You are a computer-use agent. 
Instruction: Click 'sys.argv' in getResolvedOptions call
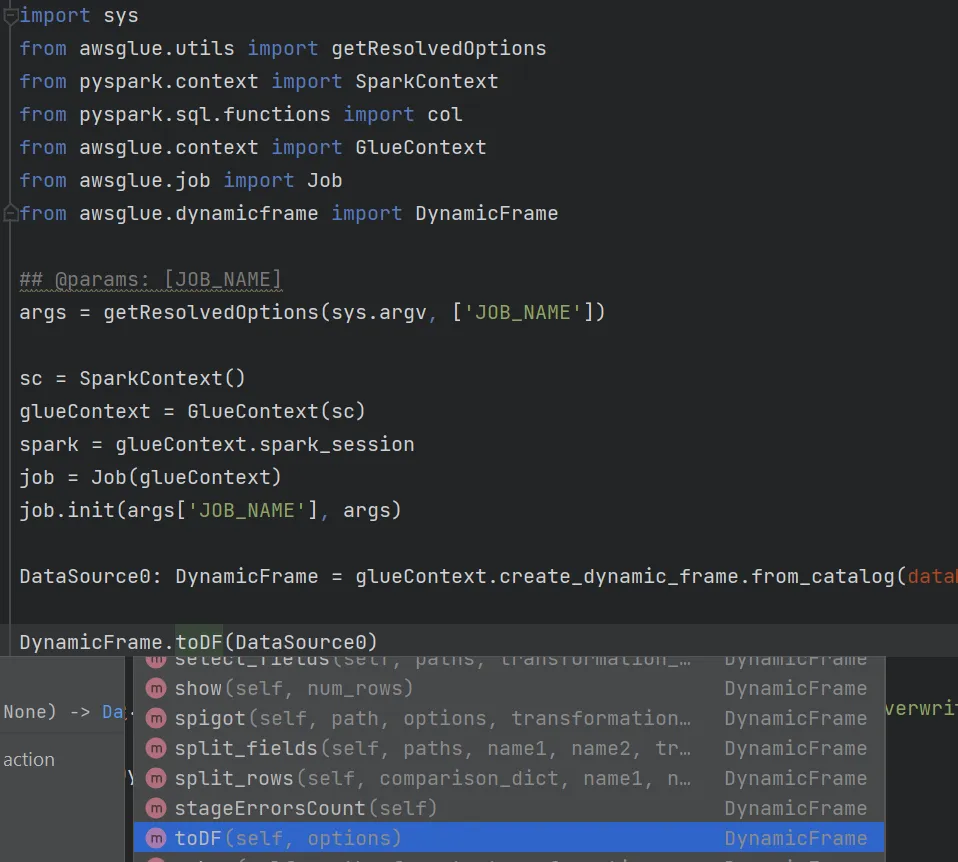tap(378, 312)
